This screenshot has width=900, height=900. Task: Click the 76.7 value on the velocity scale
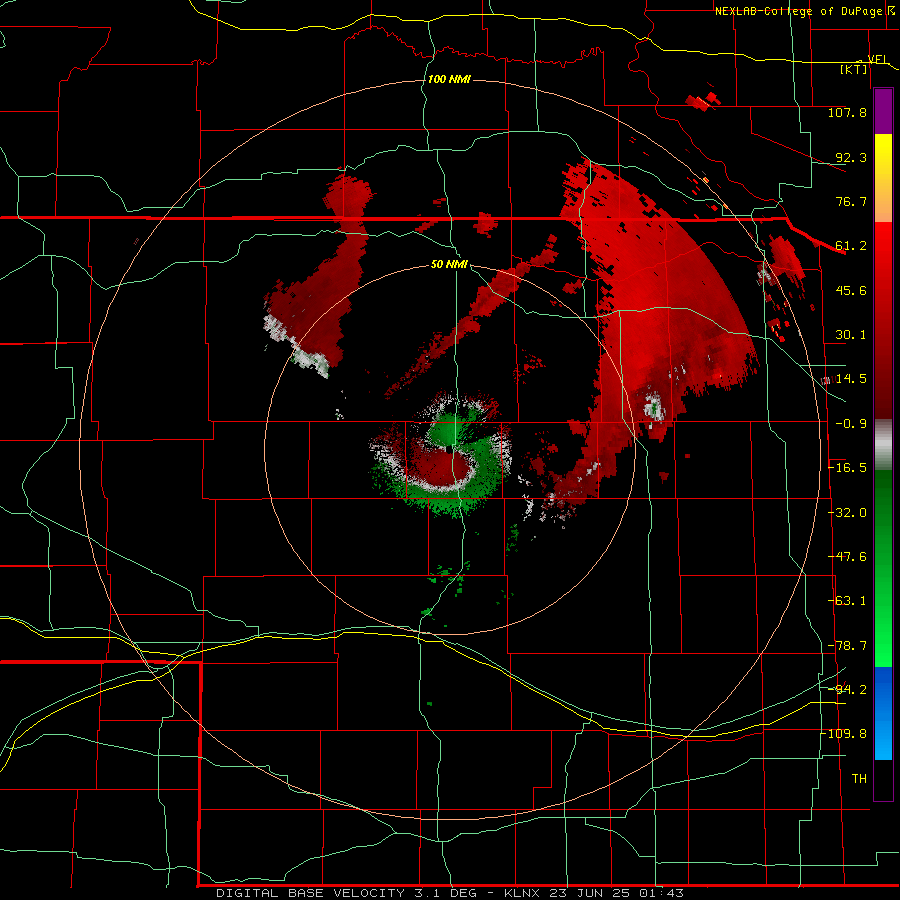(x=851, y=201)
